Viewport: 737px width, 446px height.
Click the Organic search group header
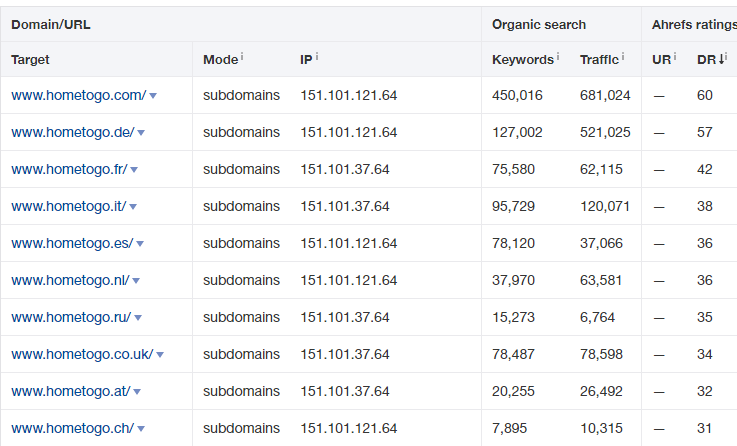(x=539, y=24)
